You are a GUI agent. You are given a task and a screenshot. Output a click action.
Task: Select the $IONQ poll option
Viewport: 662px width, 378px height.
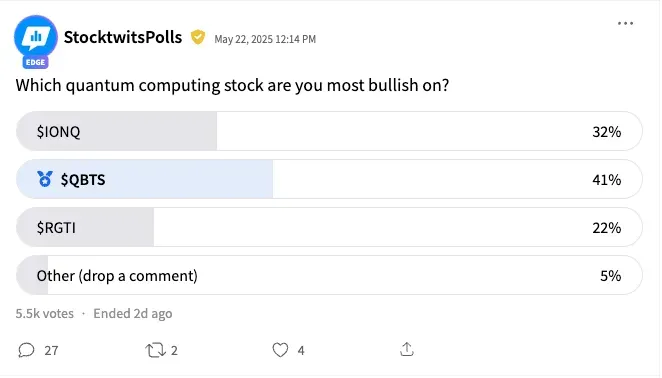(329, 131)
